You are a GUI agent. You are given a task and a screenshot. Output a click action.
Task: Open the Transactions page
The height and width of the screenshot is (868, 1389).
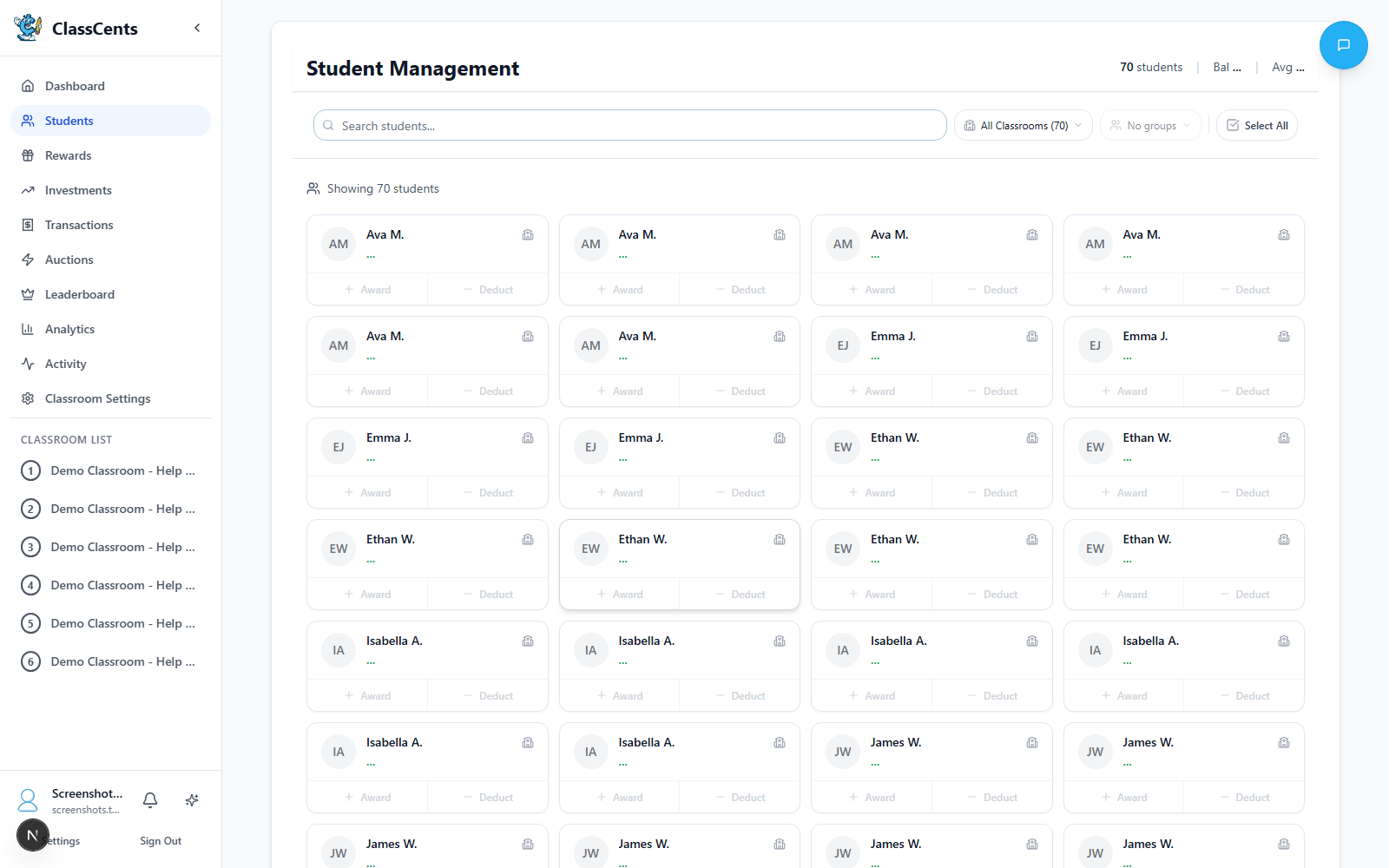point(110,225)
